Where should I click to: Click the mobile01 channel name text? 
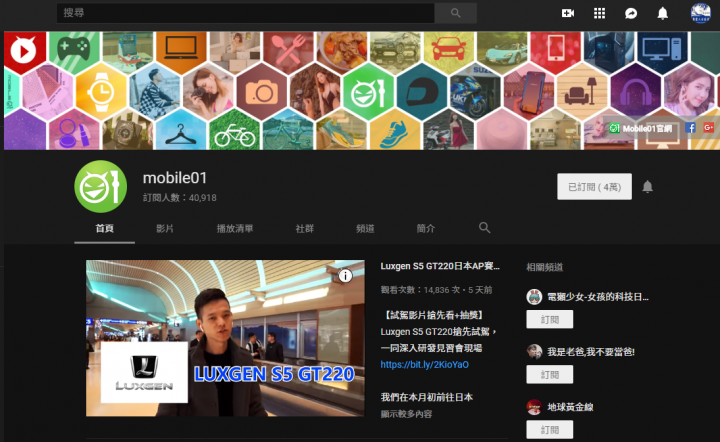175,178
